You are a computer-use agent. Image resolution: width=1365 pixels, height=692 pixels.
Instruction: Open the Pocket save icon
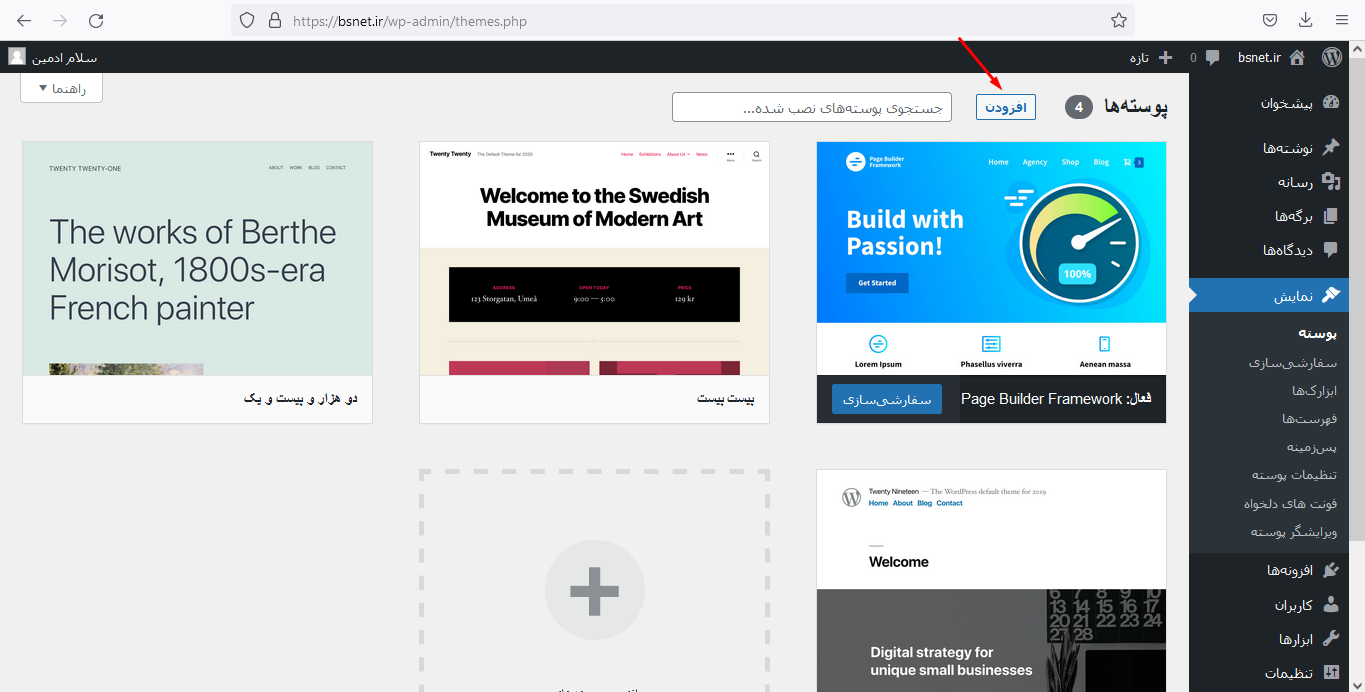(x=1269, y=20)
